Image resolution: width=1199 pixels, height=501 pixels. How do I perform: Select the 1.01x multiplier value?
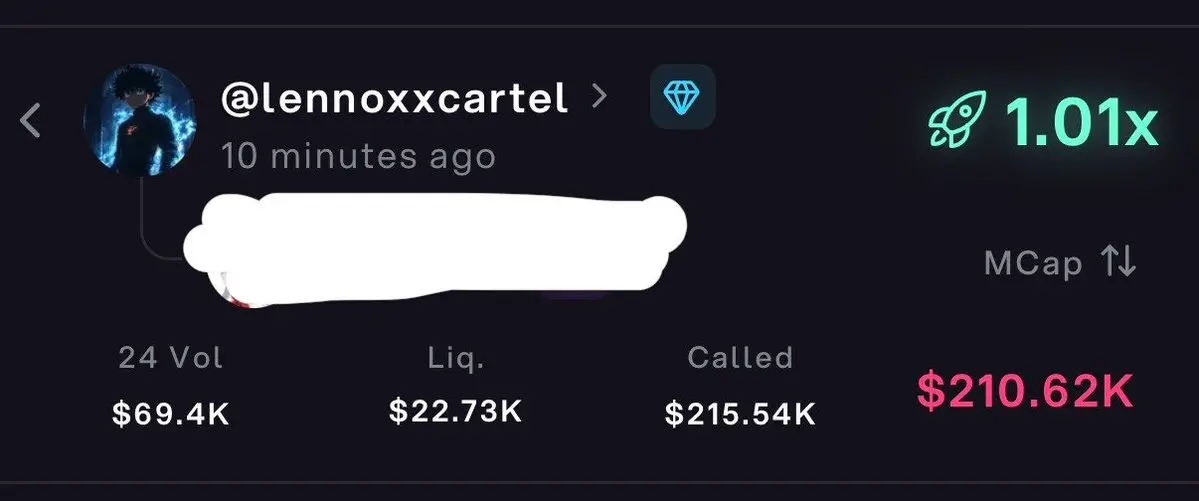1081,121
